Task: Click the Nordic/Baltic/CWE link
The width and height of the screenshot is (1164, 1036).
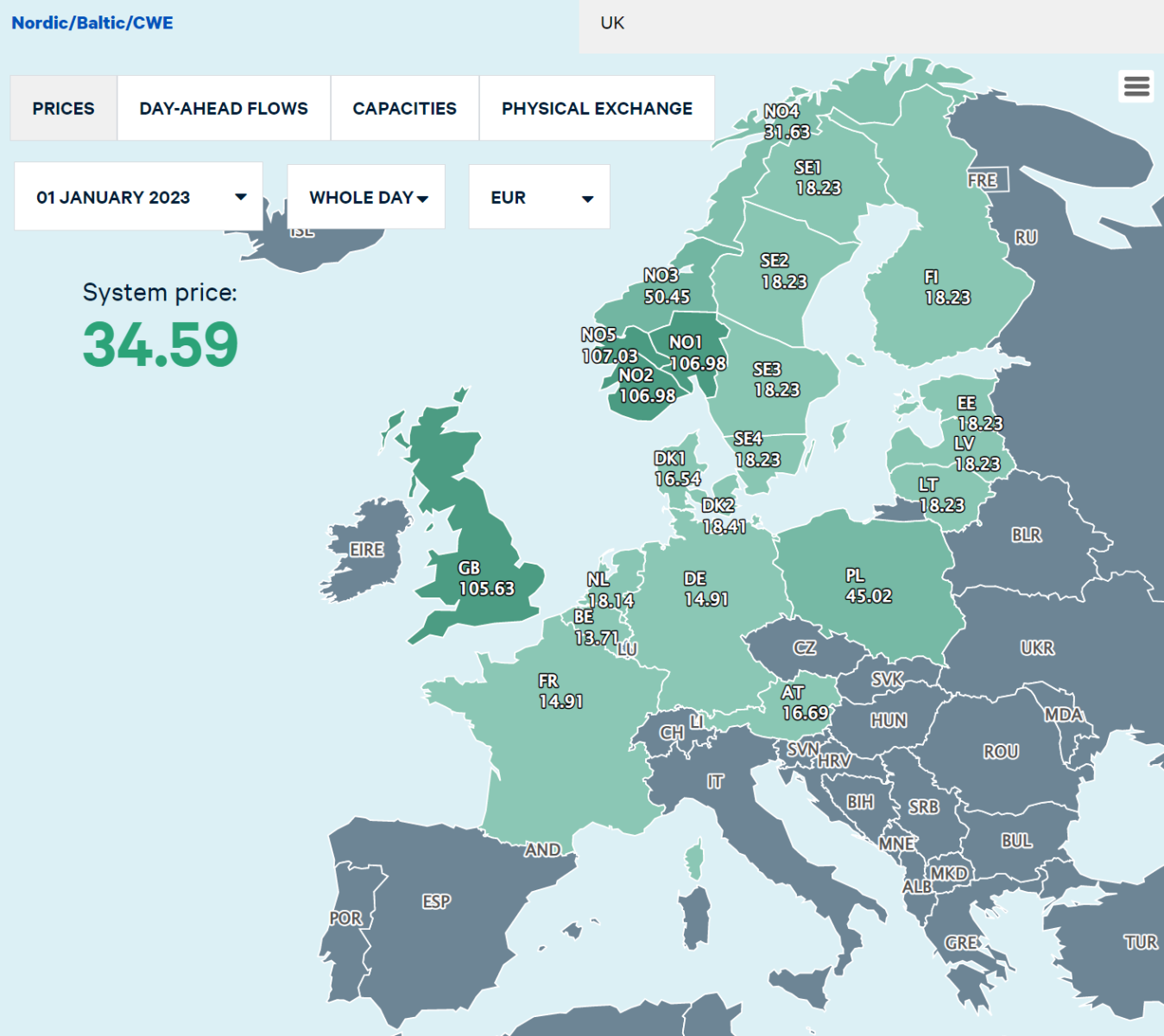Action: [x=92, y=23]
